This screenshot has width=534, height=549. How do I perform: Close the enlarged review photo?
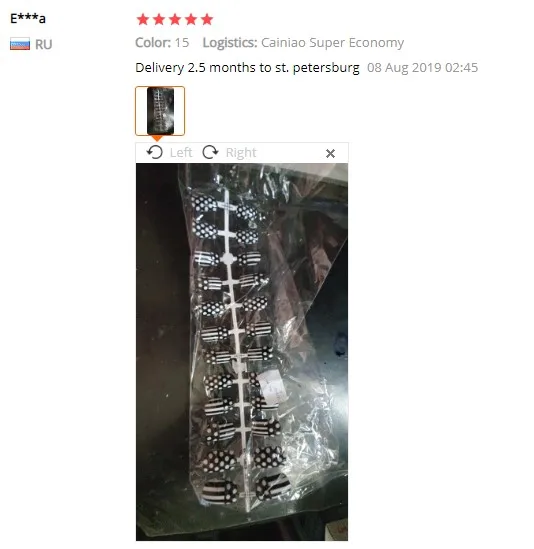point(330,153)
